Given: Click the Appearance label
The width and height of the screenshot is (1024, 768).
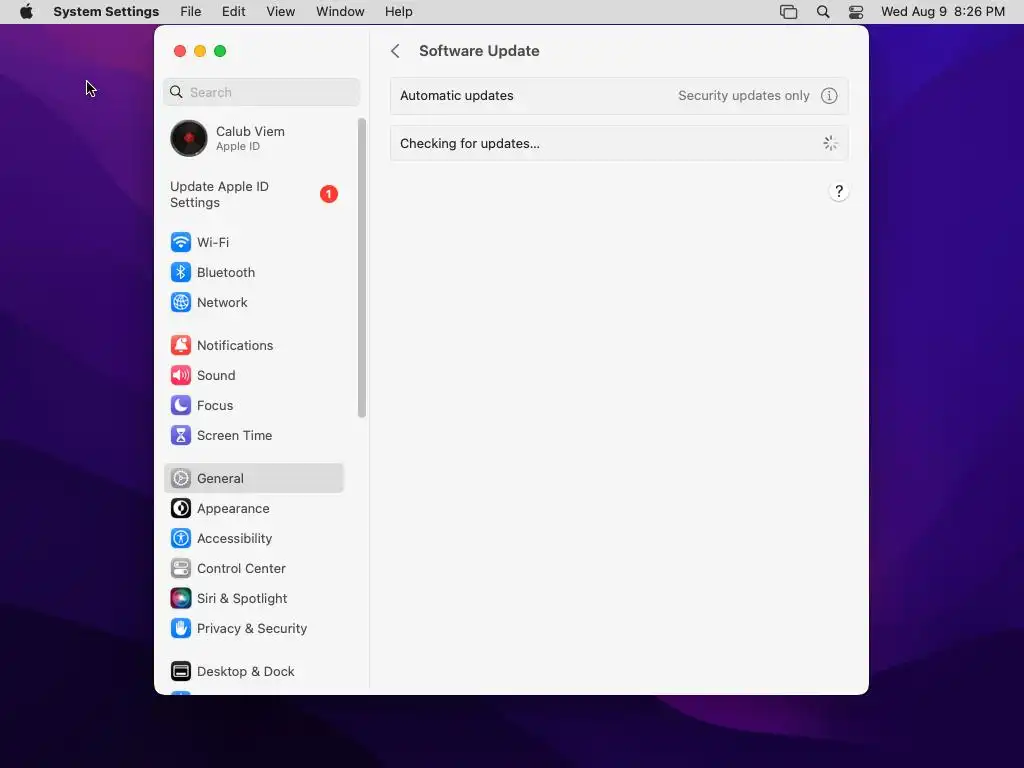Looking at the screenshot, I should [233, 509].
